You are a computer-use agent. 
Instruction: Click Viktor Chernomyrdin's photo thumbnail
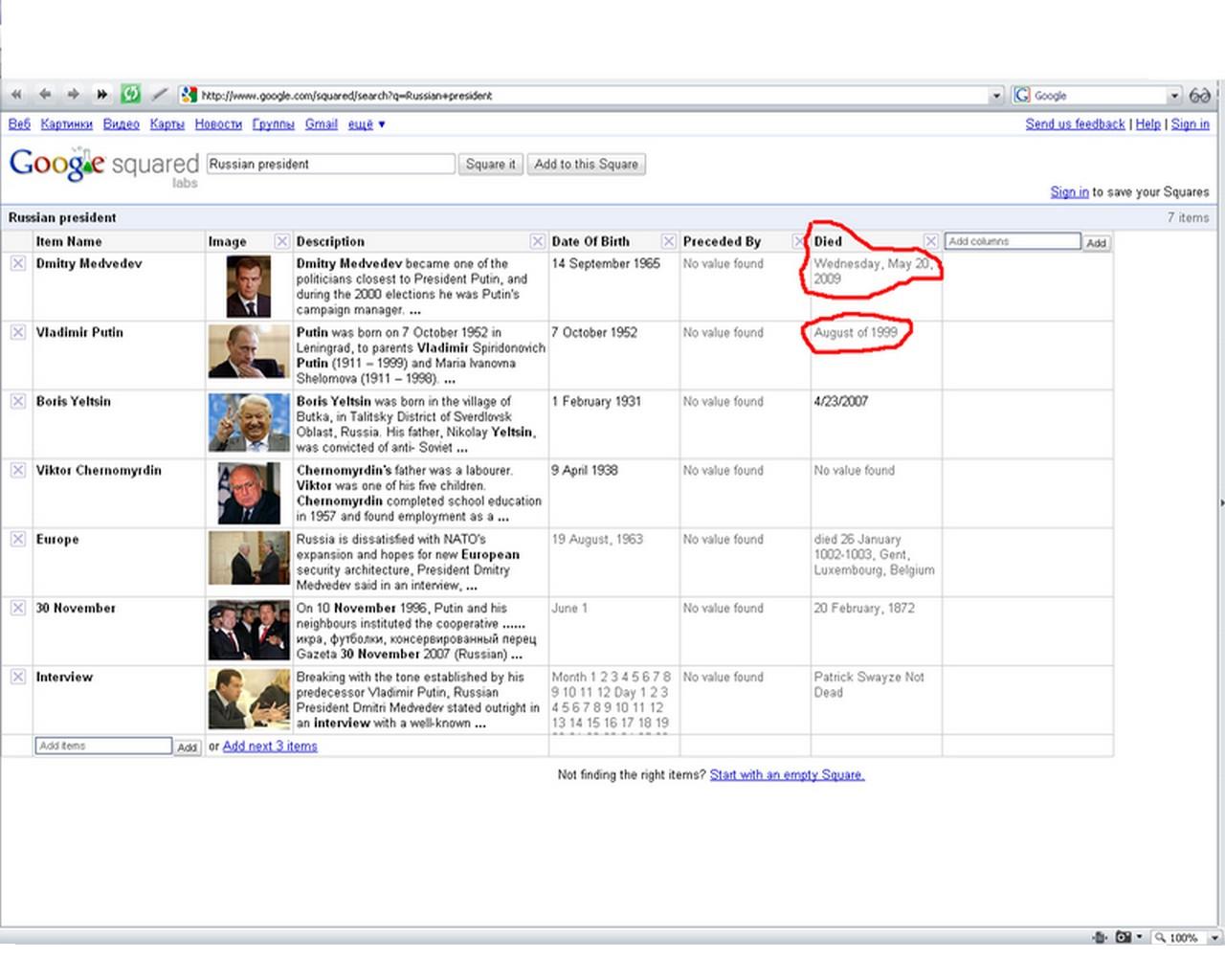[249, 493]
